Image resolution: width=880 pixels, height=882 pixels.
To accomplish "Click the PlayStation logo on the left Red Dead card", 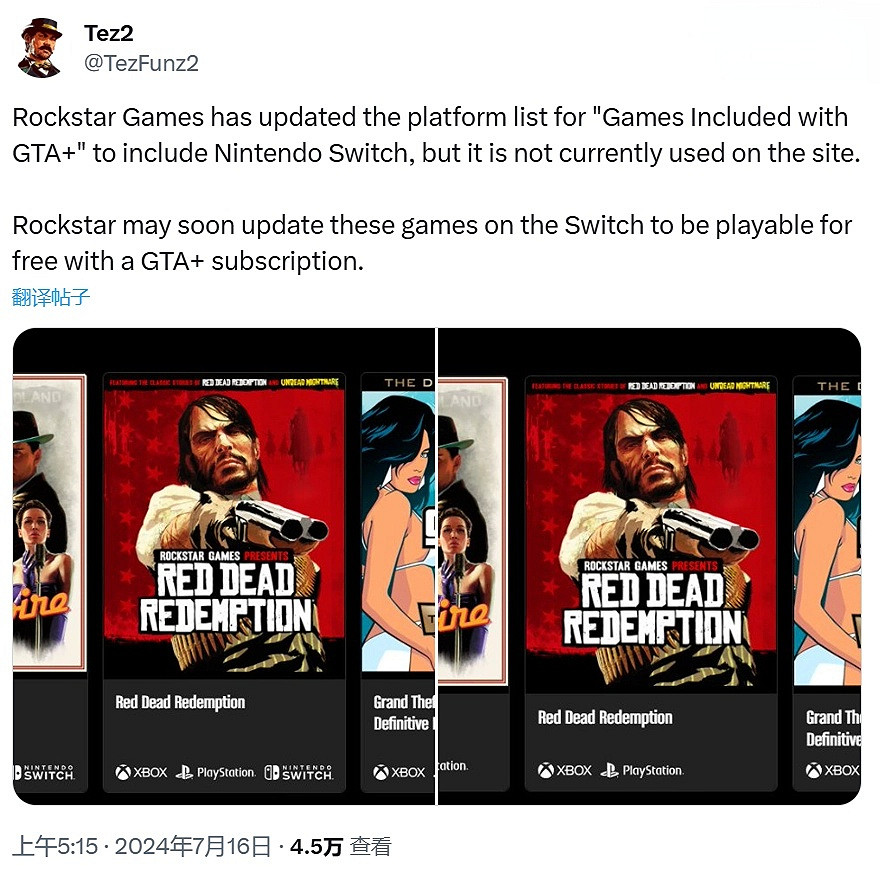I will 217,771.
